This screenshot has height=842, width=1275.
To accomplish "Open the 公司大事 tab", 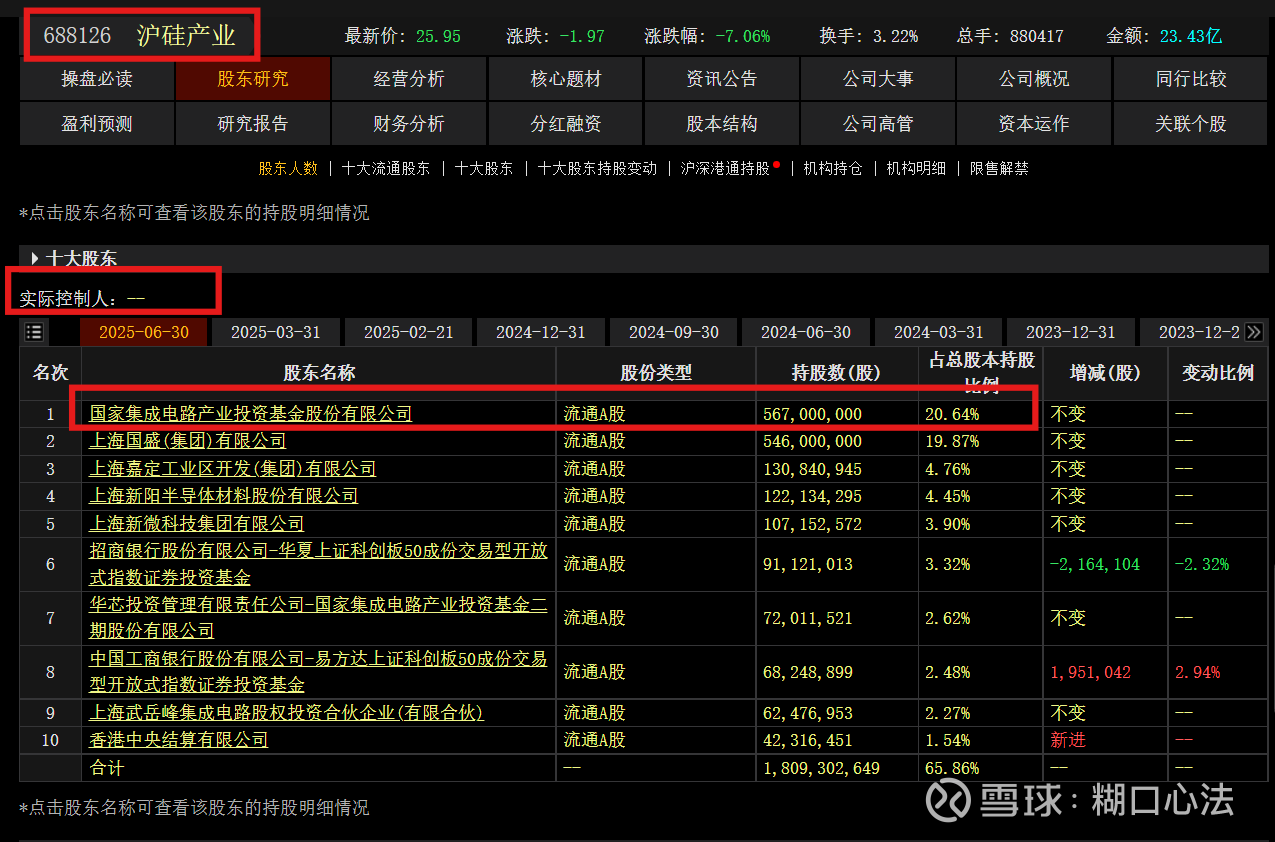I will (x=878, y=79).
